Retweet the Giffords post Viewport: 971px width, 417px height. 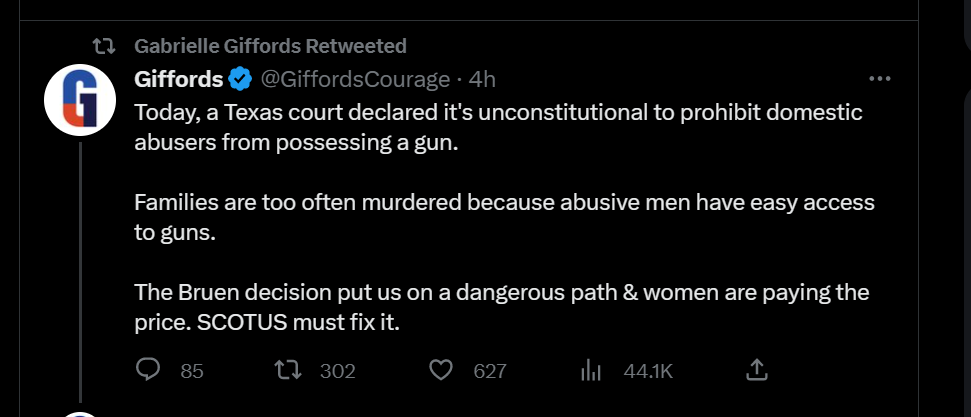coord(287,370)
